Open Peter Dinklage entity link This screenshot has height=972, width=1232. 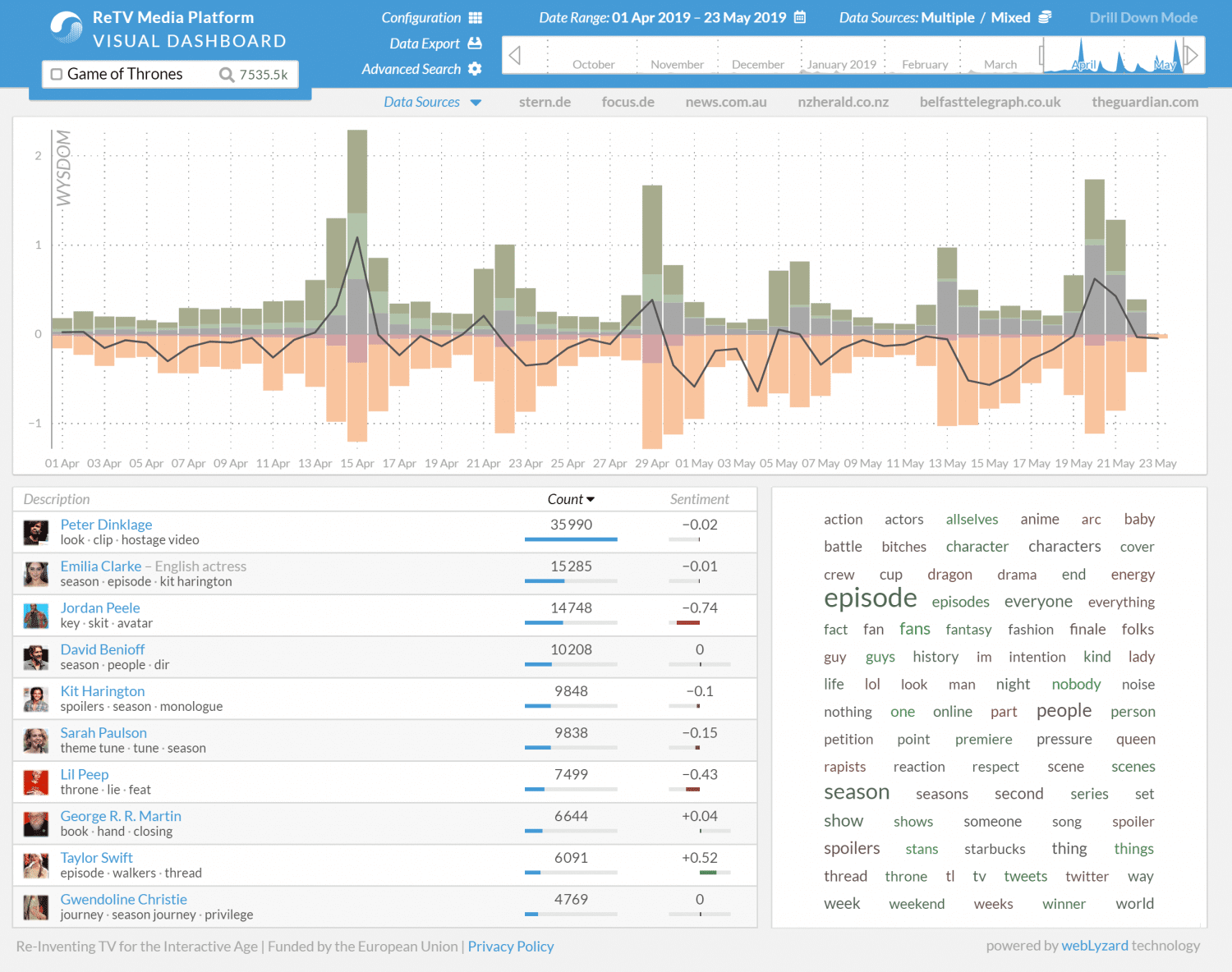(x=106, y=525)
